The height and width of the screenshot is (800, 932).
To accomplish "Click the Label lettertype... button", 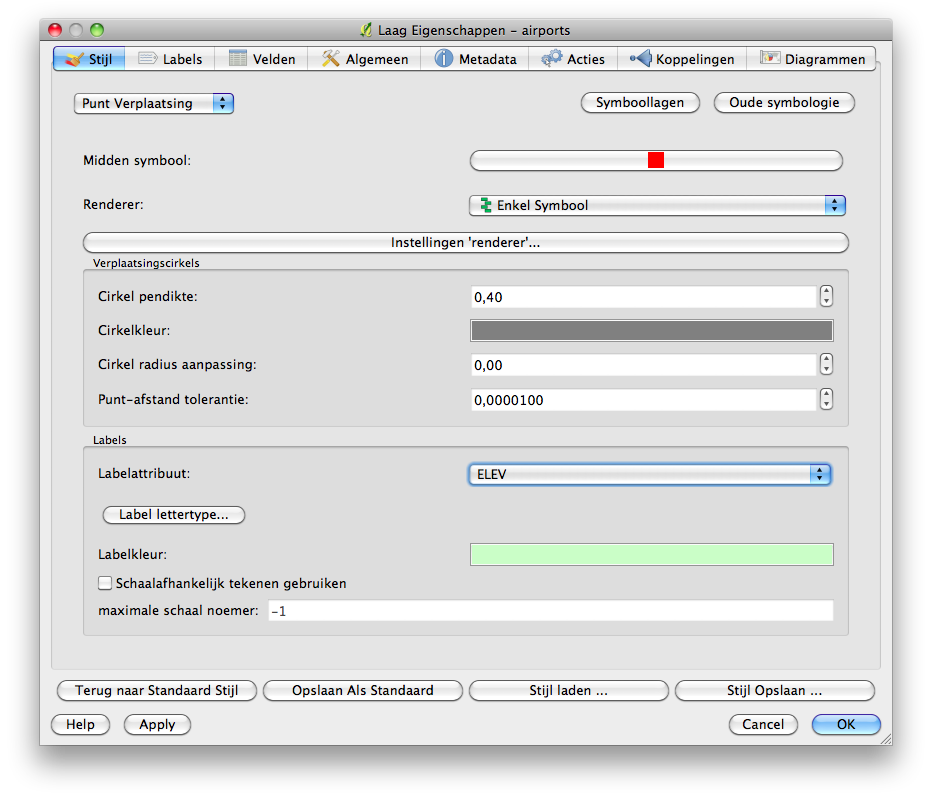I will pyautogui.click(x=174, y=515).
